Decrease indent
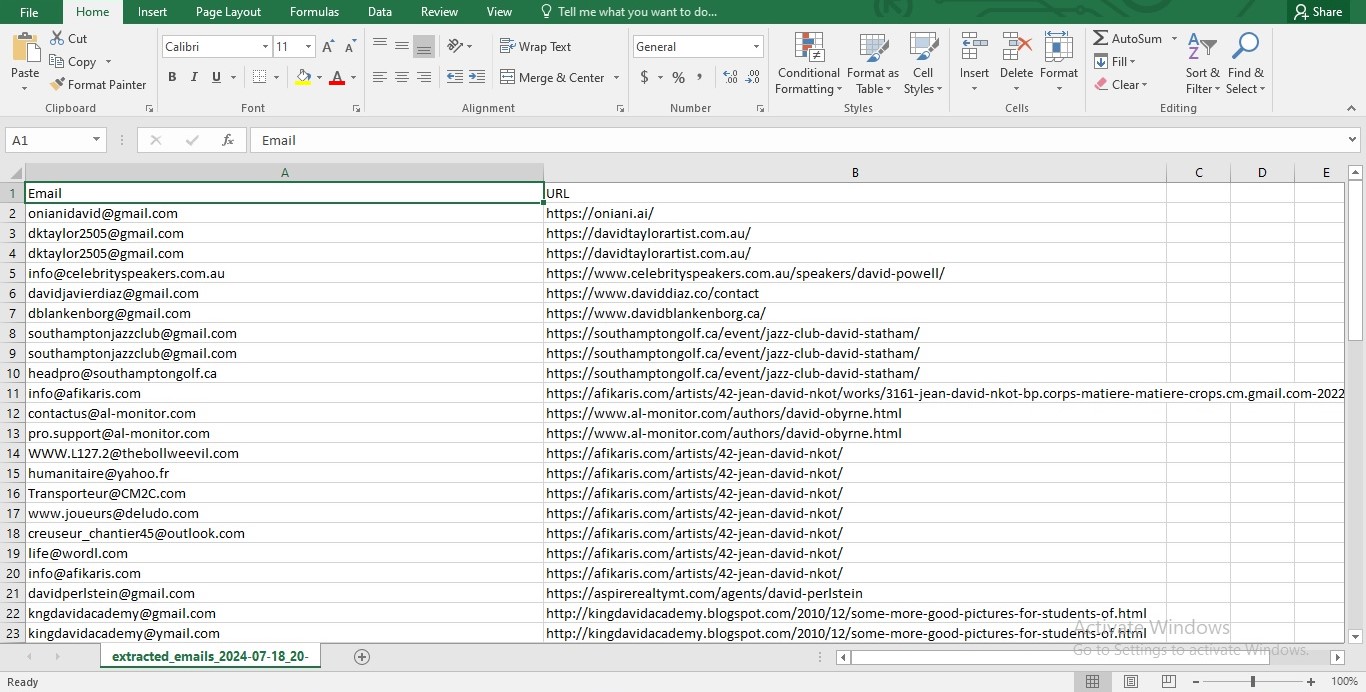This screenshot has height=692, width=1366. point(454,77)
